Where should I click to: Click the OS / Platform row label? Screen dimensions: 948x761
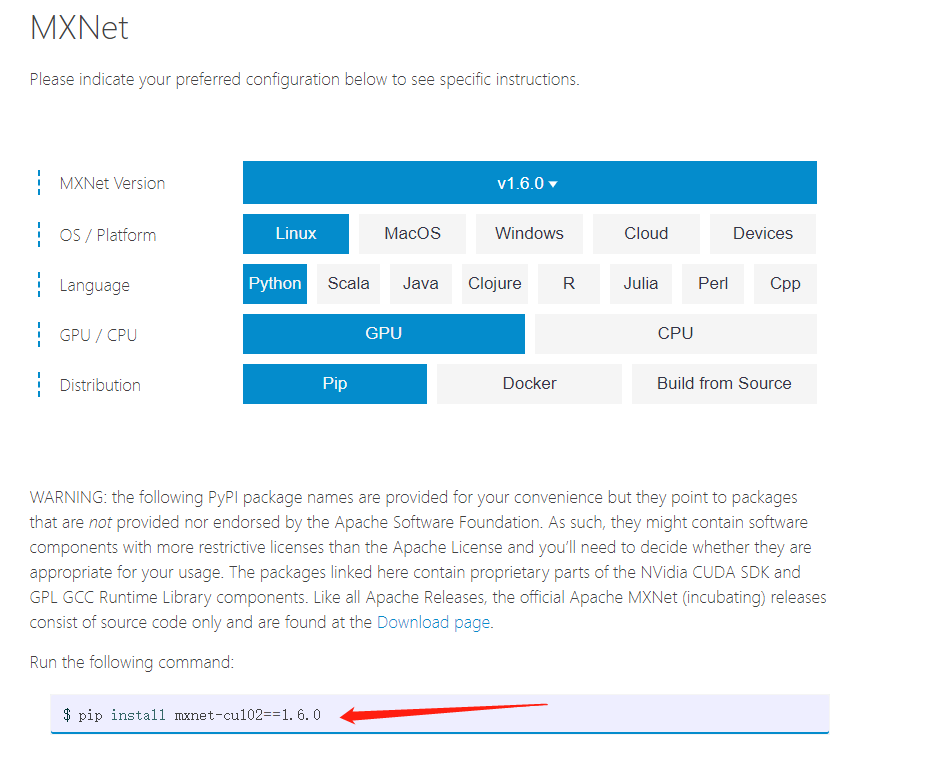pos(108,235)
